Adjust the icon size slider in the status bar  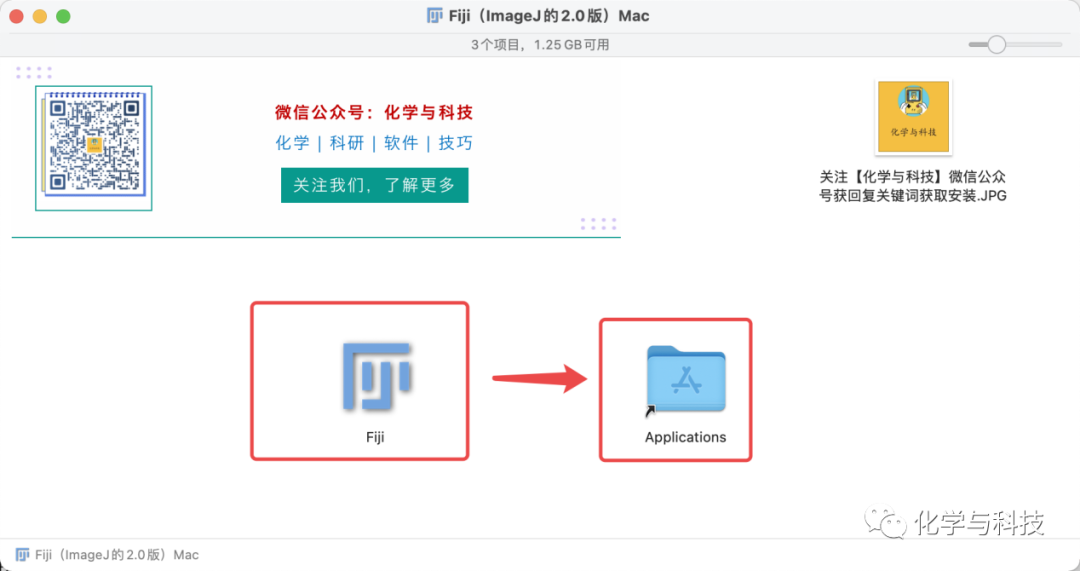point(996,45)
